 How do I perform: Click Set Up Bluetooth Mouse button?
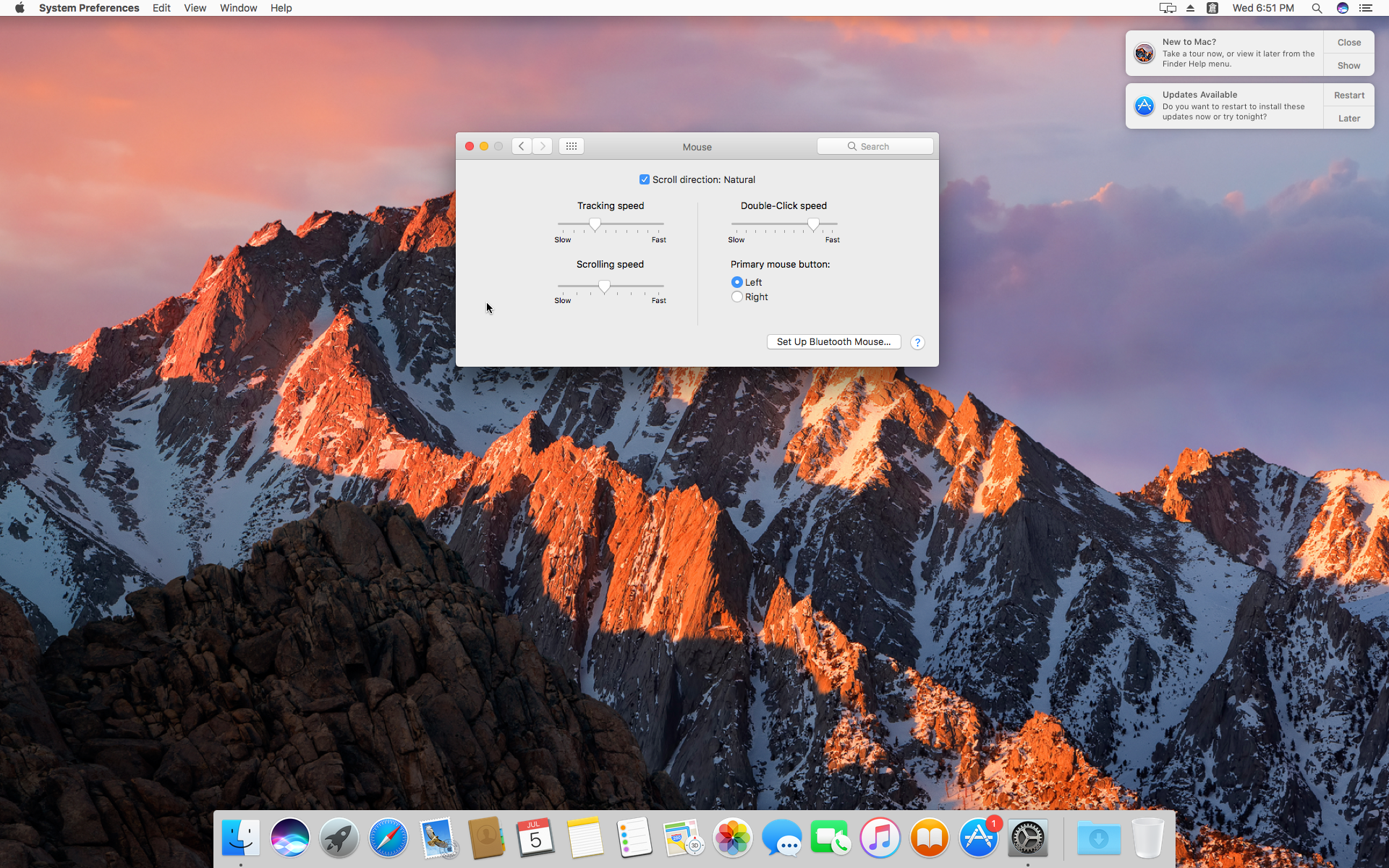pos(833,342)
